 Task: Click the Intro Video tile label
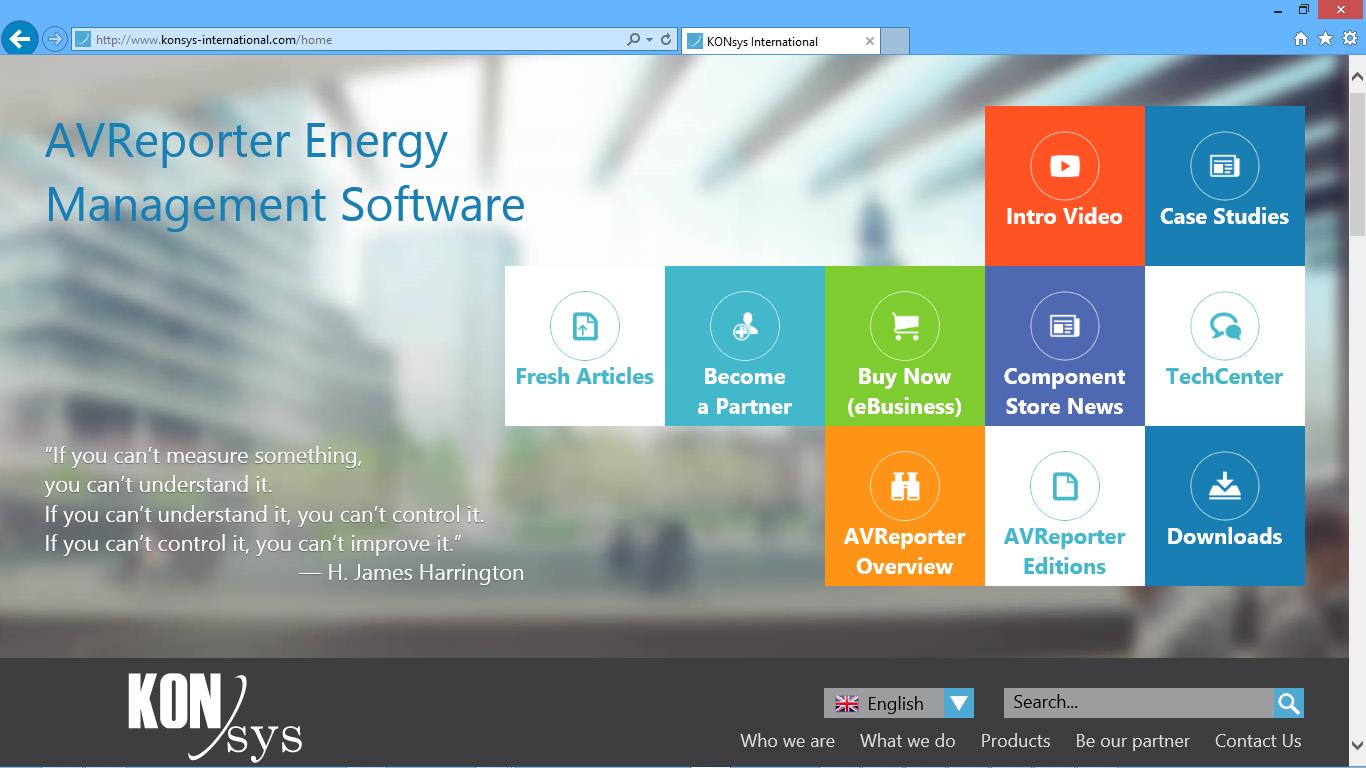(x=1064, y=216)
